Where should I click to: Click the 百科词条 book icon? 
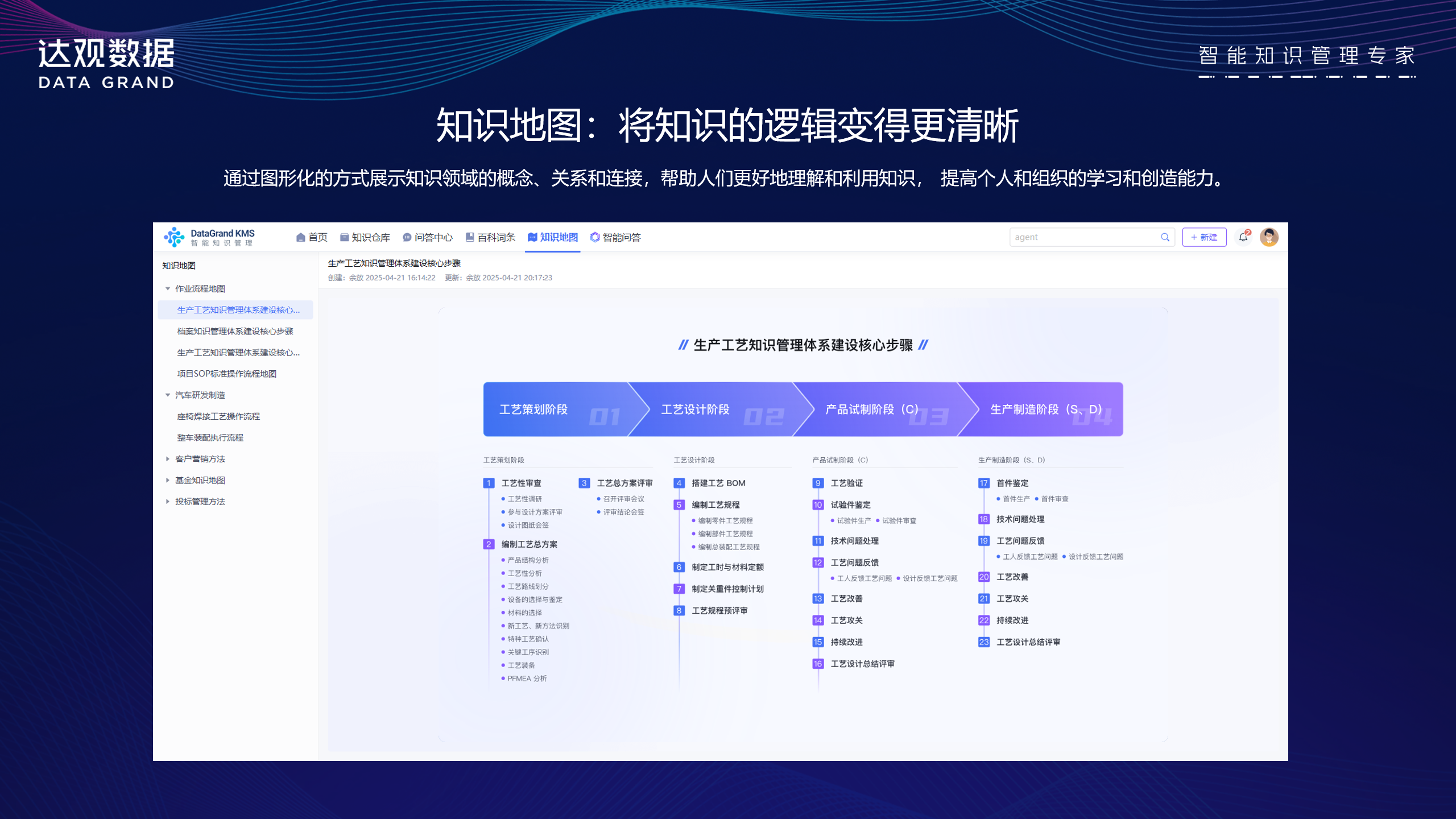point(469,237)
